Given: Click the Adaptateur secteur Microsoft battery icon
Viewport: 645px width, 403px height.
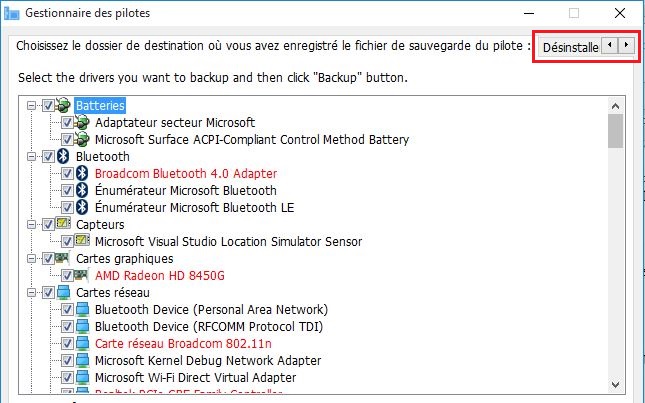Looking at the screenshot, I should (x=82, y=122).
